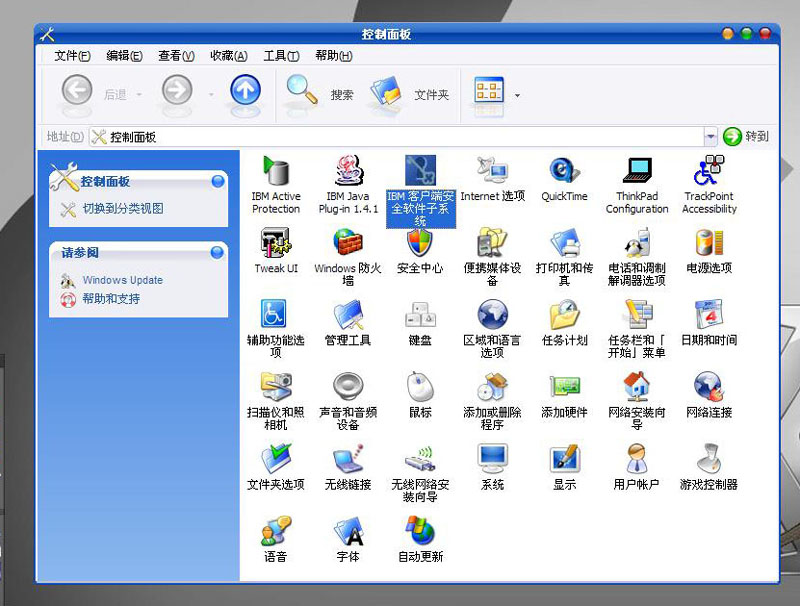Click the 转到 go button
Viewport: 800px width, 606px height.
(746, 136)
